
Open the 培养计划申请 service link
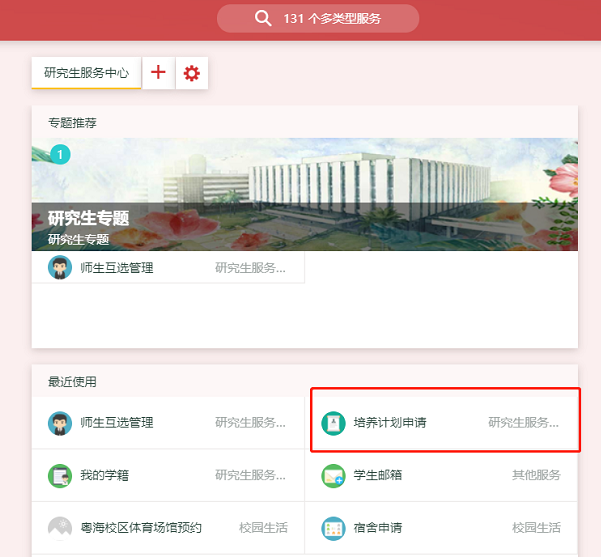(x=390, y=423)
